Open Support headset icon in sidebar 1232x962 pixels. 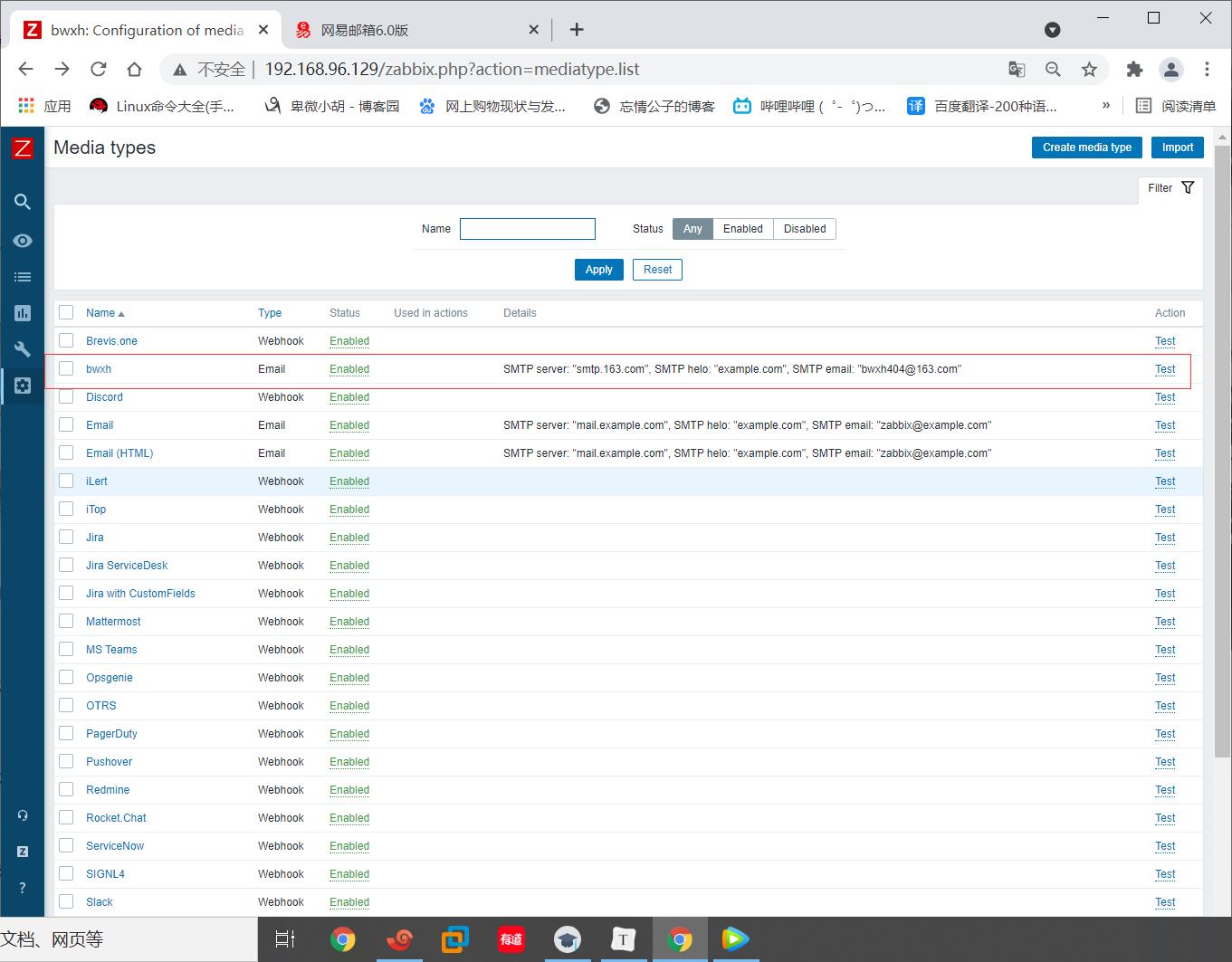[23, 815]
